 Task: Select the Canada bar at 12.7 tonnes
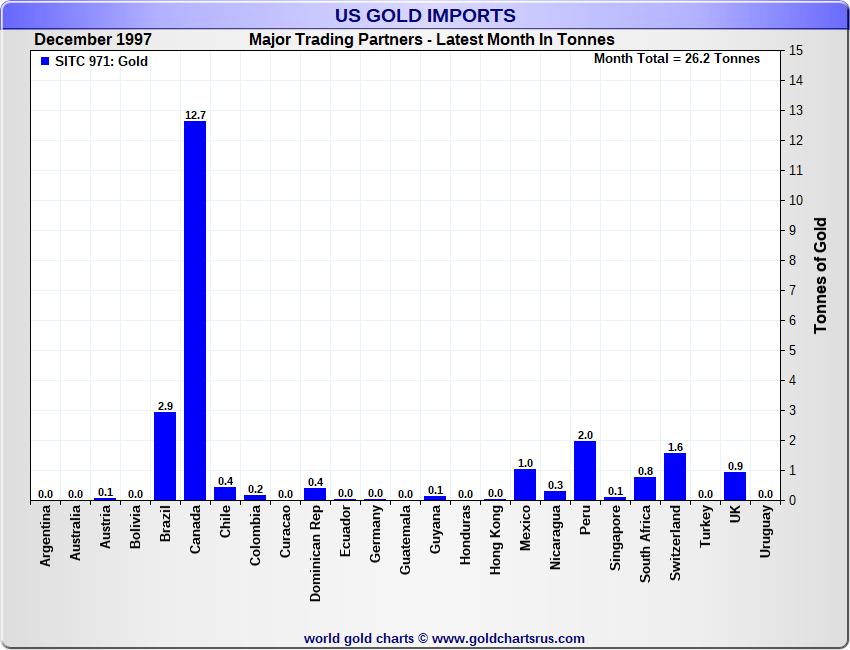(195, 310)
